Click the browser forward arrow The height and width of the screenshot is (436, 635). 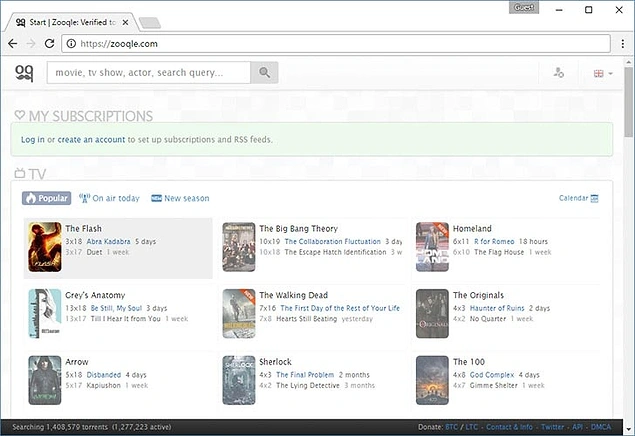(x=31, y=44)
